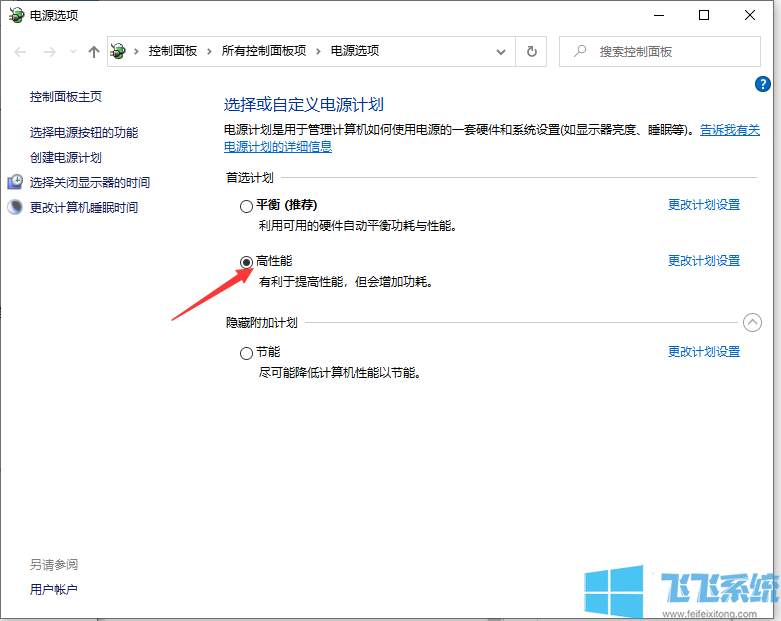Click the sleep moon icon in sidebar

point(15,207)
